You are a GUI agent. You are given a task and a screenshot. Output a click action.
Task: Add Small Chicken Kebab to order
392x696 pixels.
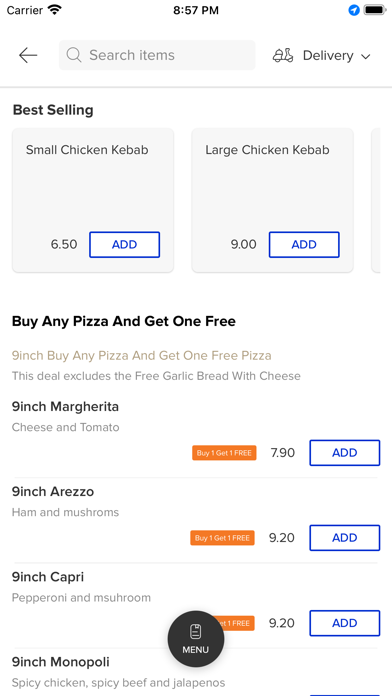[124, 245]
